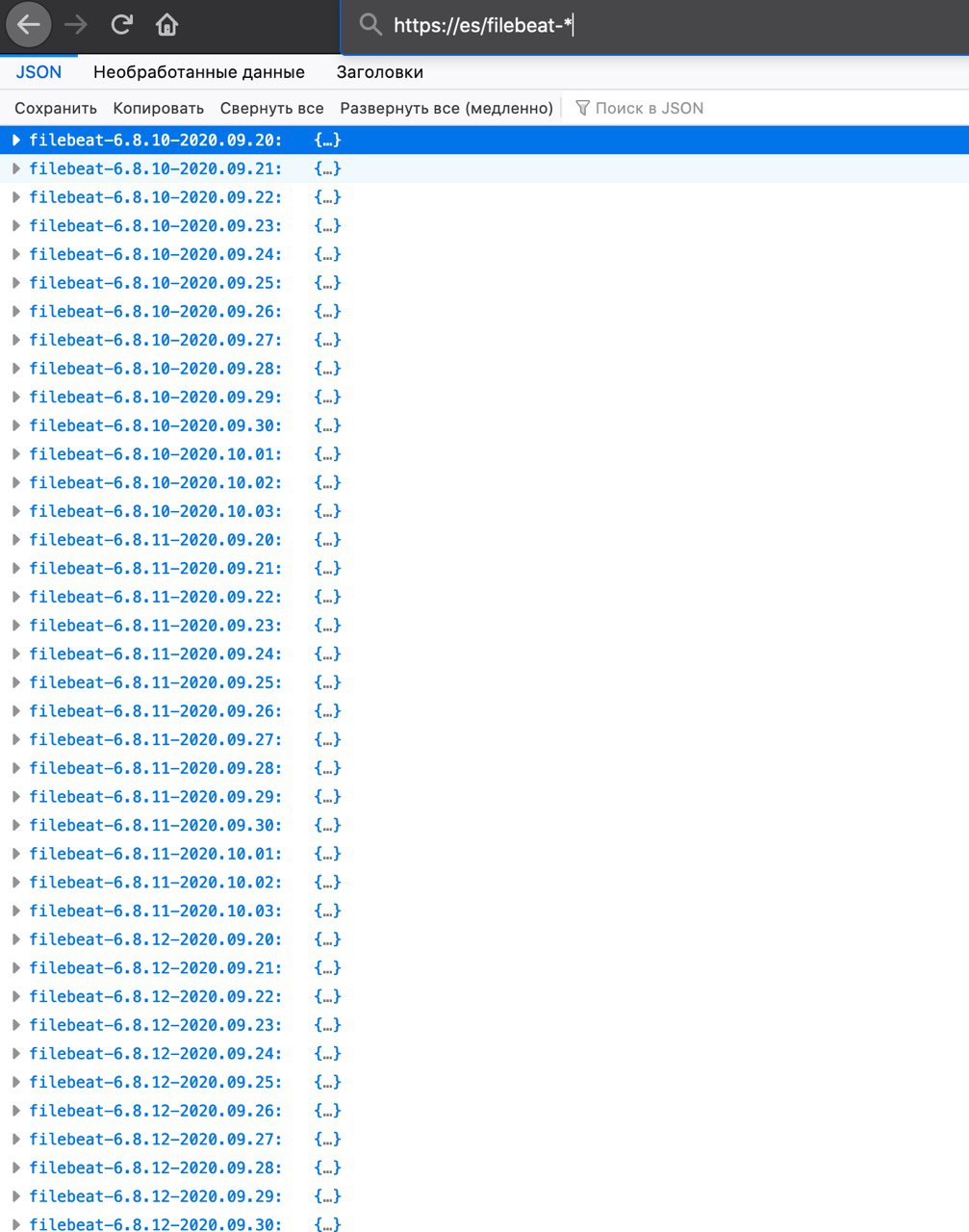Screen dimensions: 969x1232
Task: Select key filebeat-6.8.10-2020.09.28
Action: click(156, 369)
